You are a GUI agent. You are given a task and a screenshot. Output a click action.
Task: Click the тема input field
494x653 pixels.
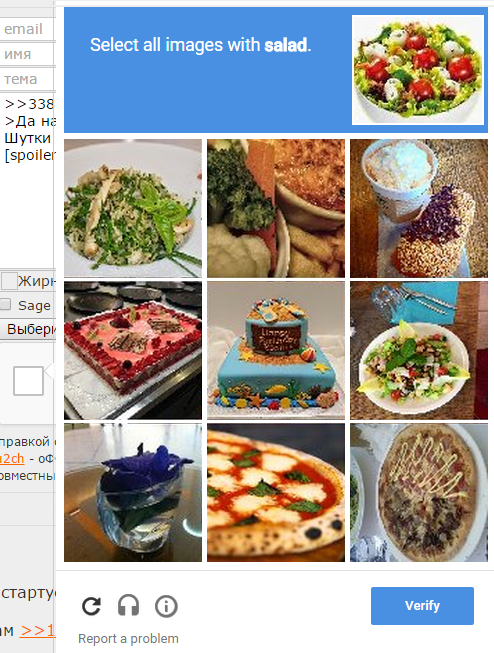(27, 79)
